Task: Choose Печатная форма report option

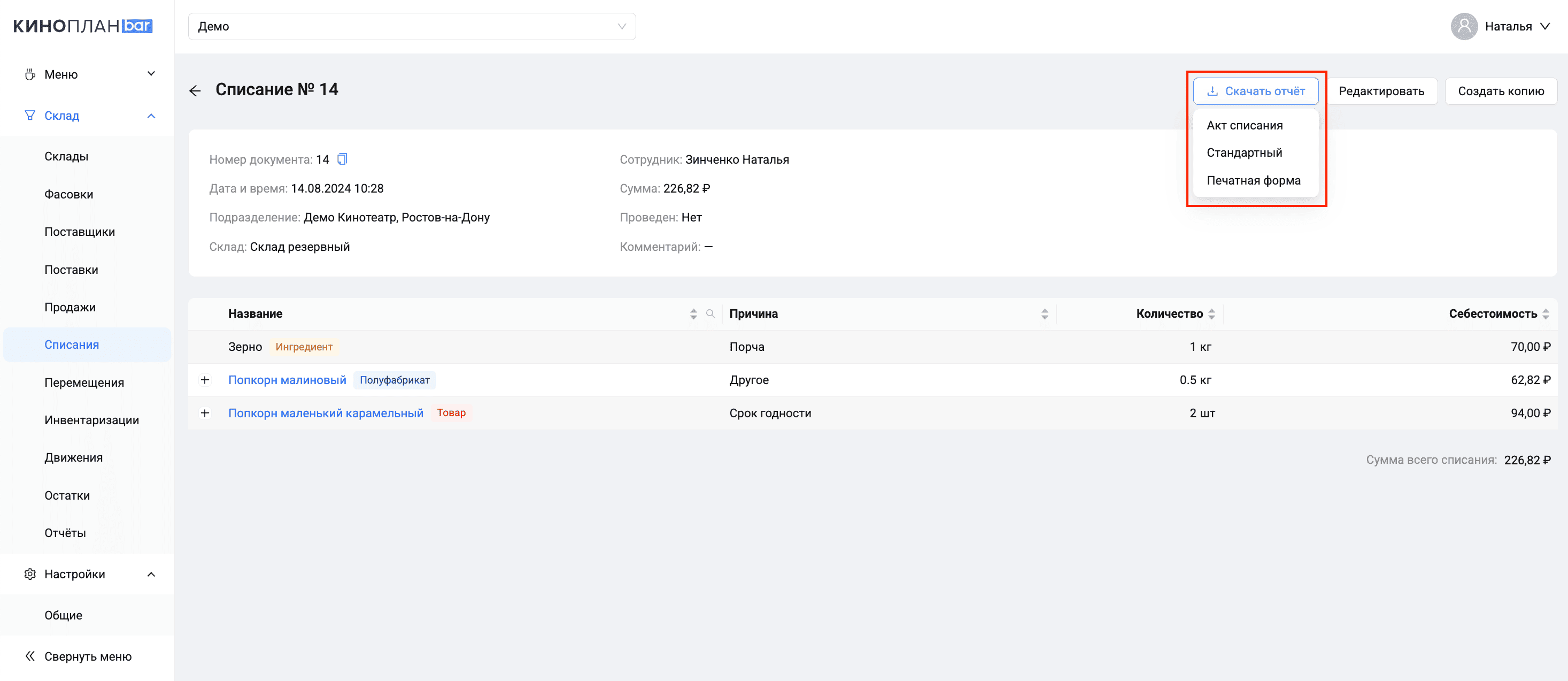Action: 1253,180
